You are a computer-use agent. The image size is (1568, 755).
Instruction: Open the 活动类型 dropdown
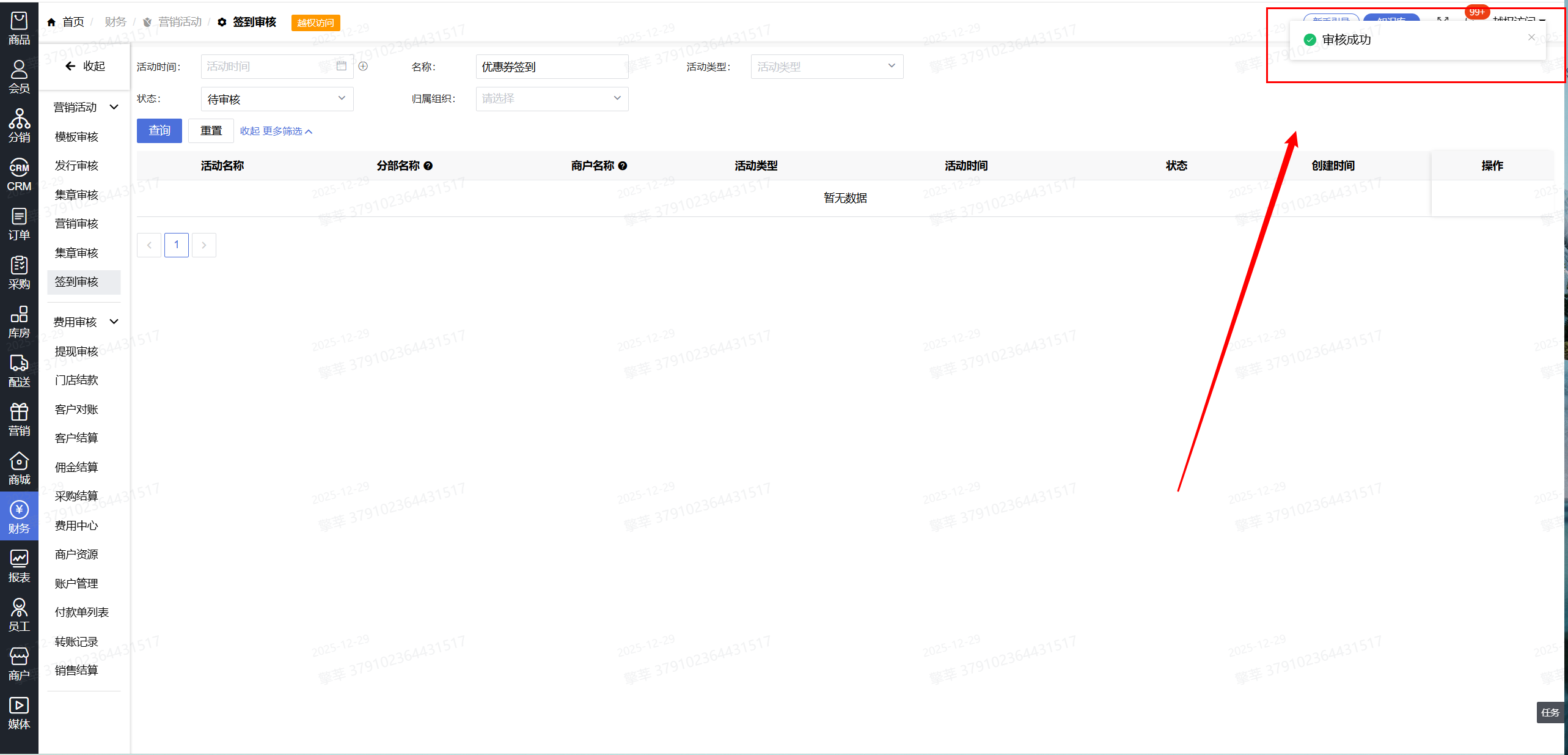826,67
